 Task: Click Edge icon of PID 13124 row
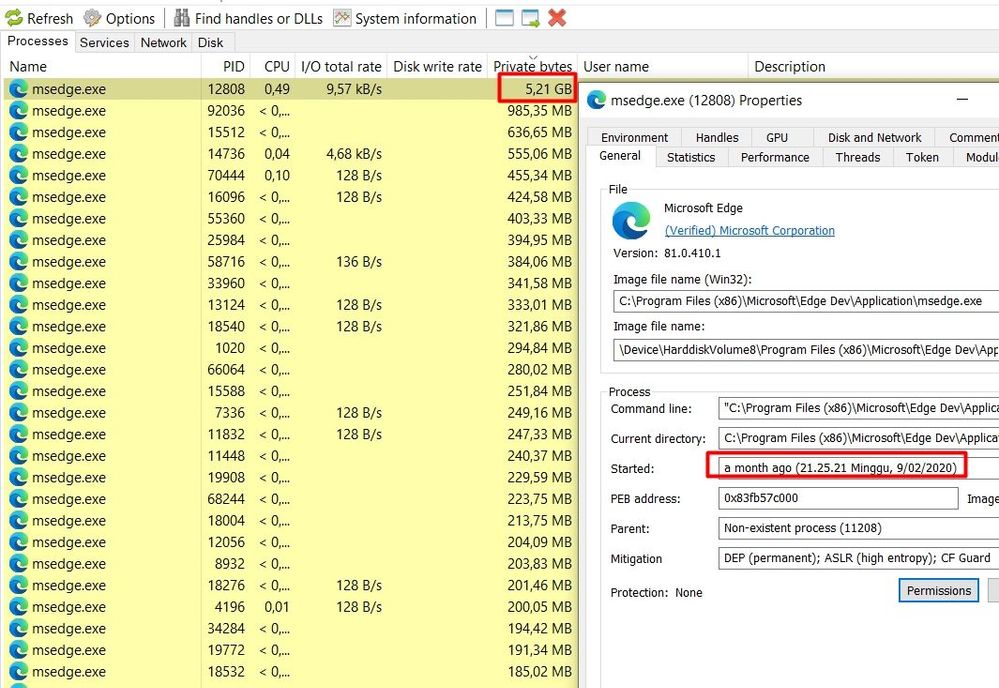[19, 305]
